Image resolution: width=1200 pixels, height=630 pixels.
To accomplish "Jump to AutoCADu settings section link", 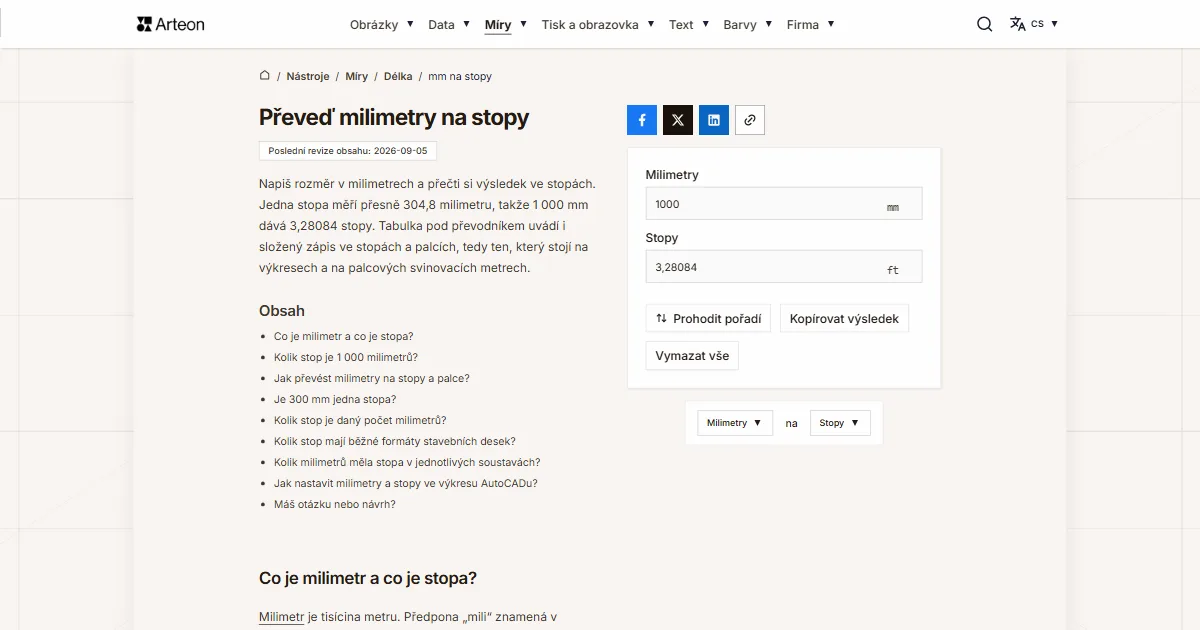I will coord(406,483).
